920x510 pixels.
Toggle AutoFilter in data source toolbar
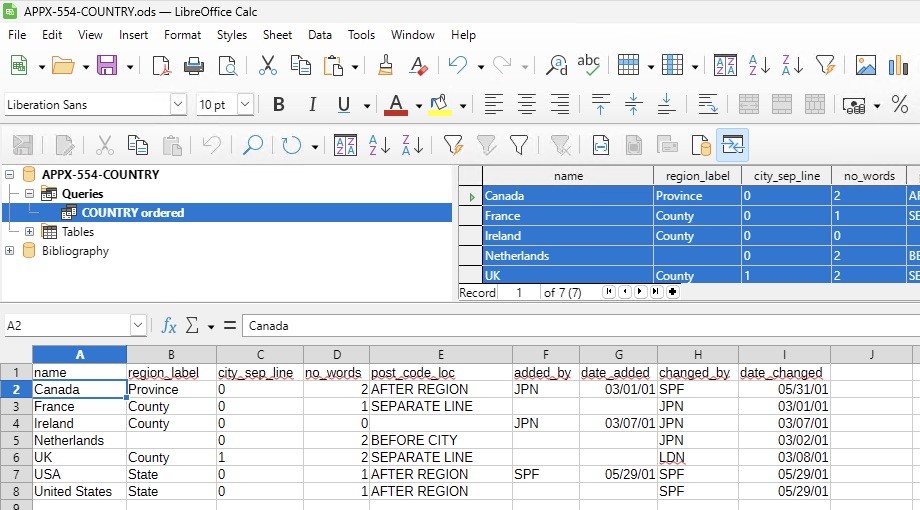click(453, 145)
